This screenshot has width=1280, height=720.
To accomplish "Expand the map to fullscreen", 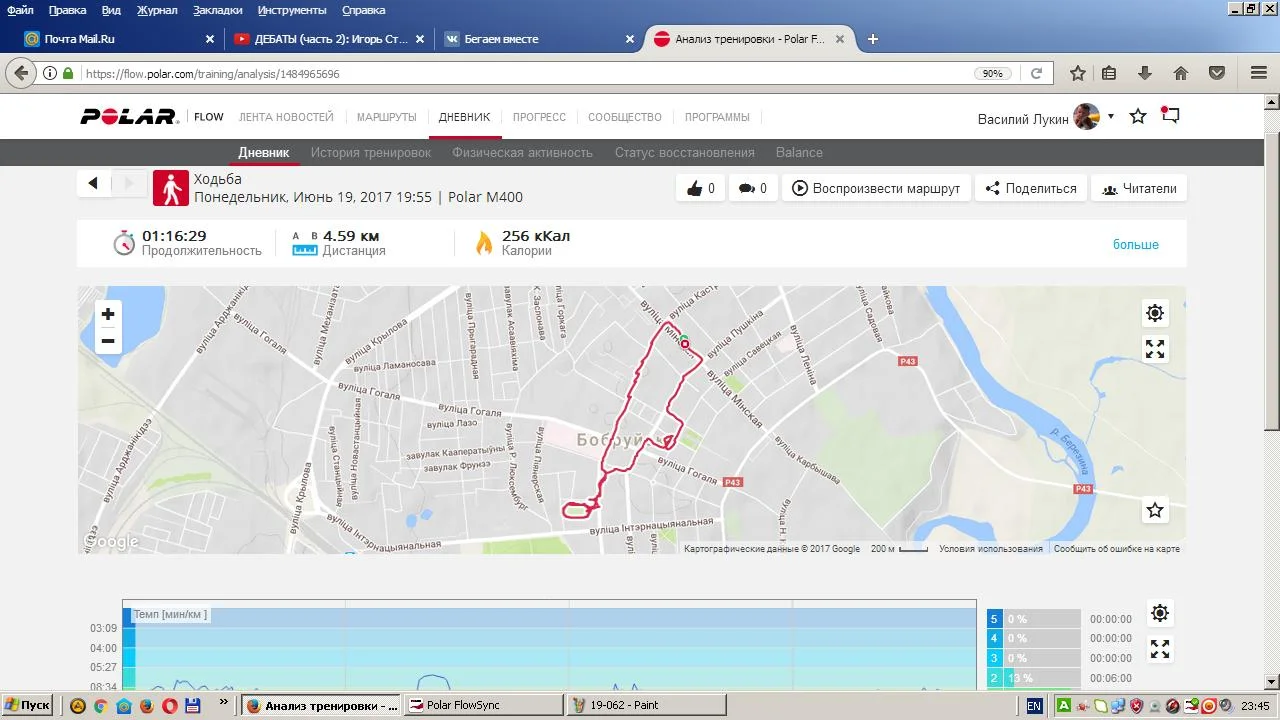I will coord(1155,349).
